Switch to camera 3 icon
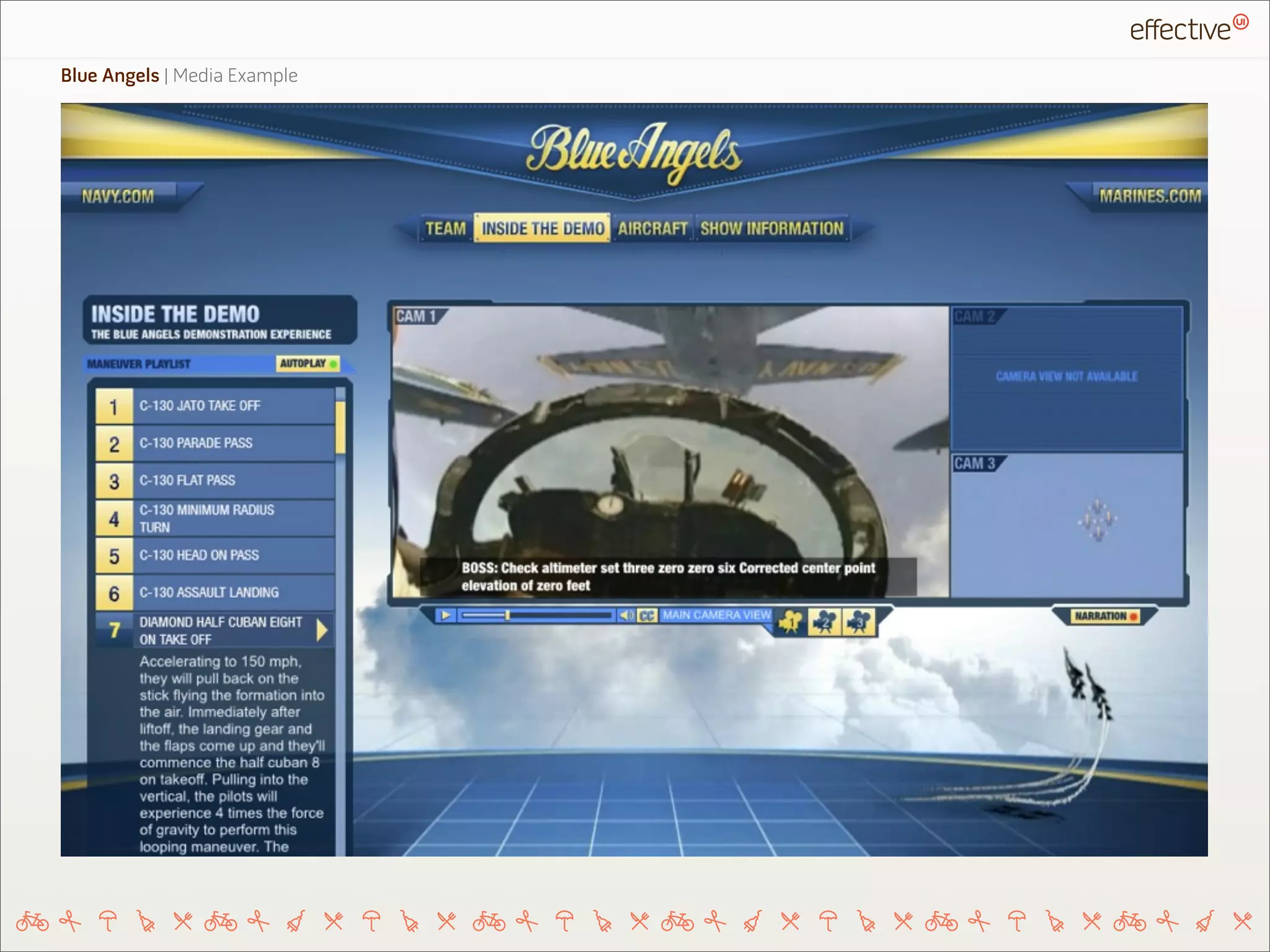1270x952 pixels. (858, 622)
